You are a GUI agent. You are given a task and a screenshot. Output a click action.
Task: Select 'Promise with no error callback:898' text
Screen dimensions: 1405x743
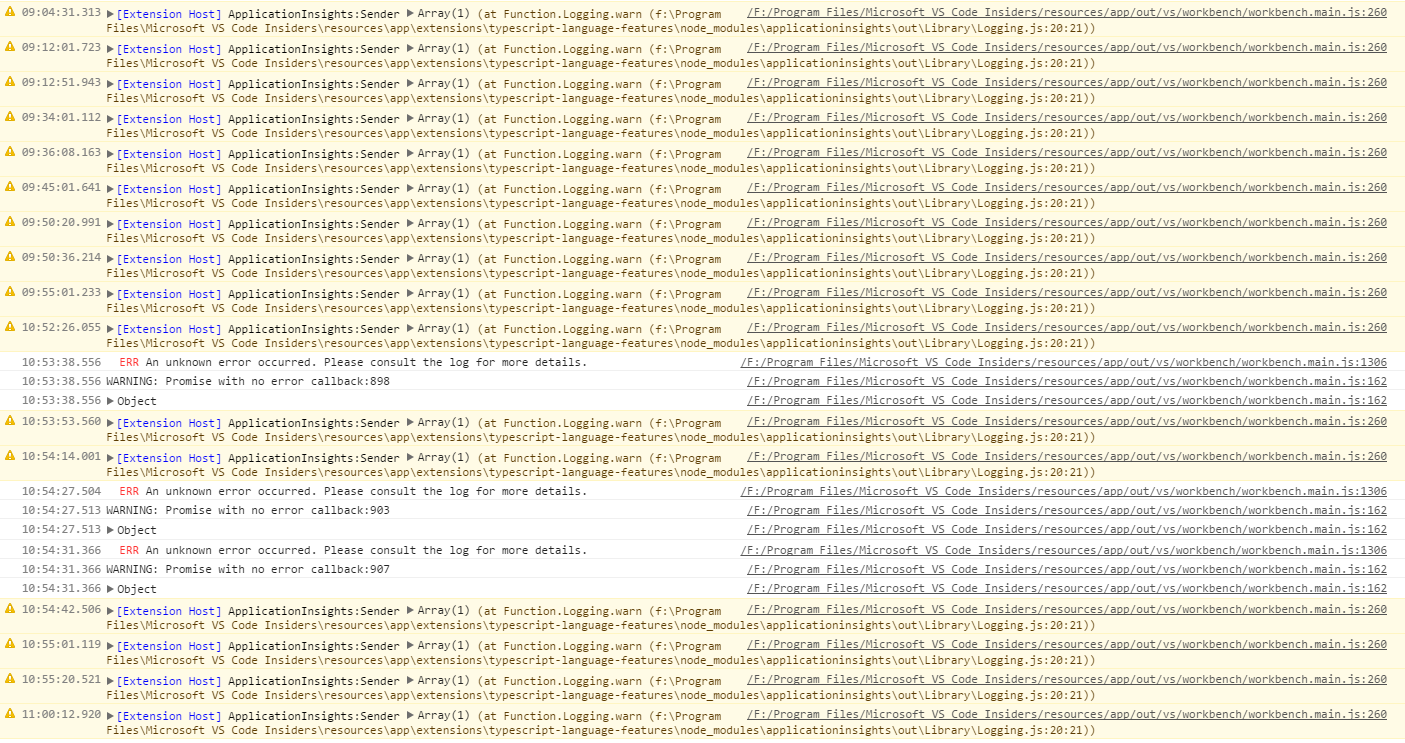click(277, 381)
